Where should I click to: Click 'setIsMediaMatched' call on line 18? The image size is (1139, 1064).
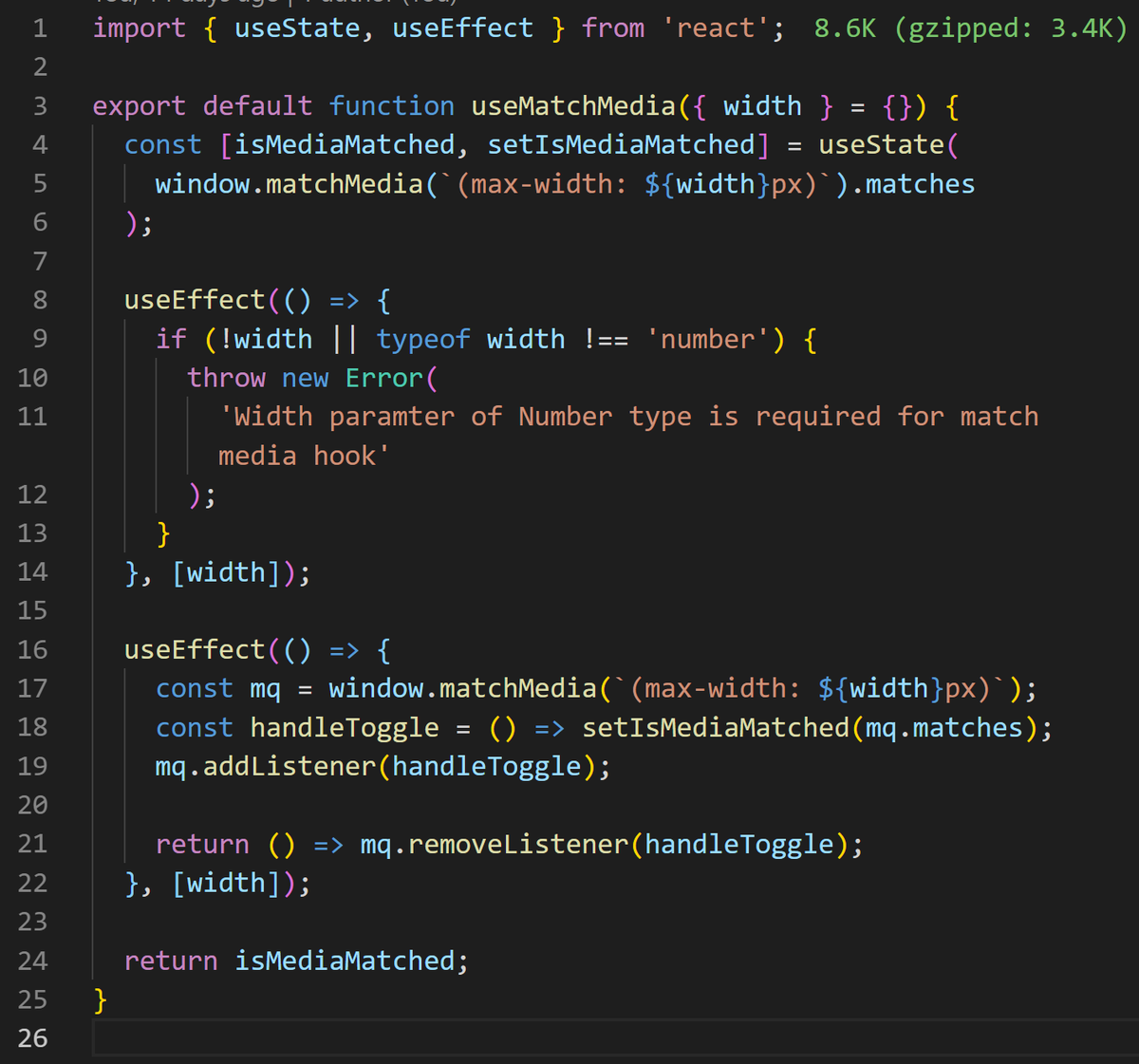click(716, 729)
